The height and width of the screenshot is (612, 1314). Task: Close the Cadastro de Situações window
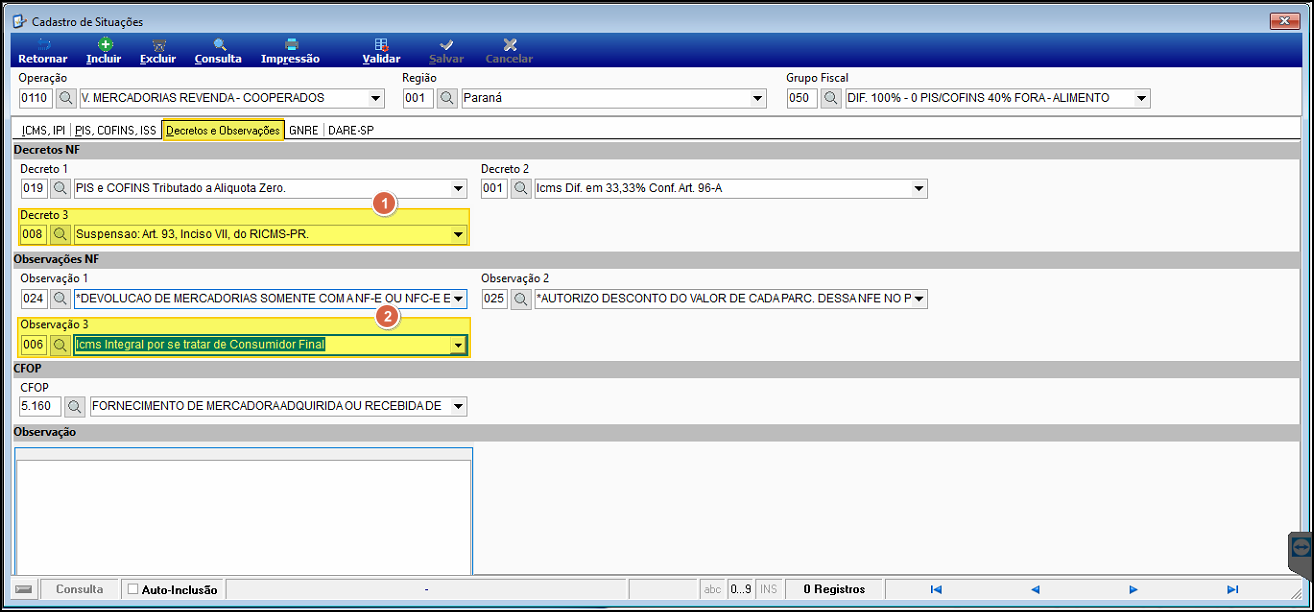coord(1283,21)
